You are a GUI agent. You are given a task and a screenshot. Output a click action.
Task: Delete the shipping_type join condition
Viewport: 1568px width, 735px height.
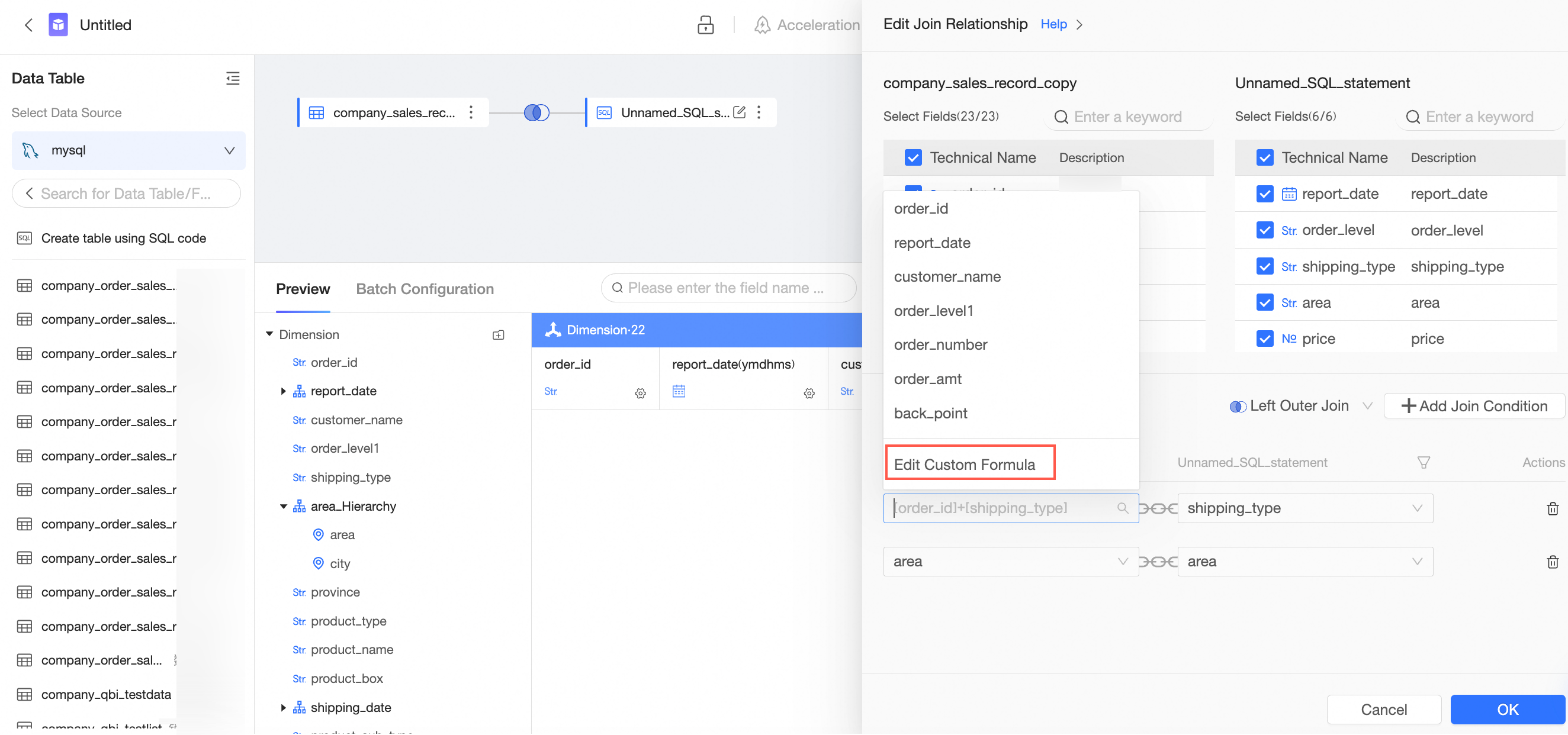1552,509
